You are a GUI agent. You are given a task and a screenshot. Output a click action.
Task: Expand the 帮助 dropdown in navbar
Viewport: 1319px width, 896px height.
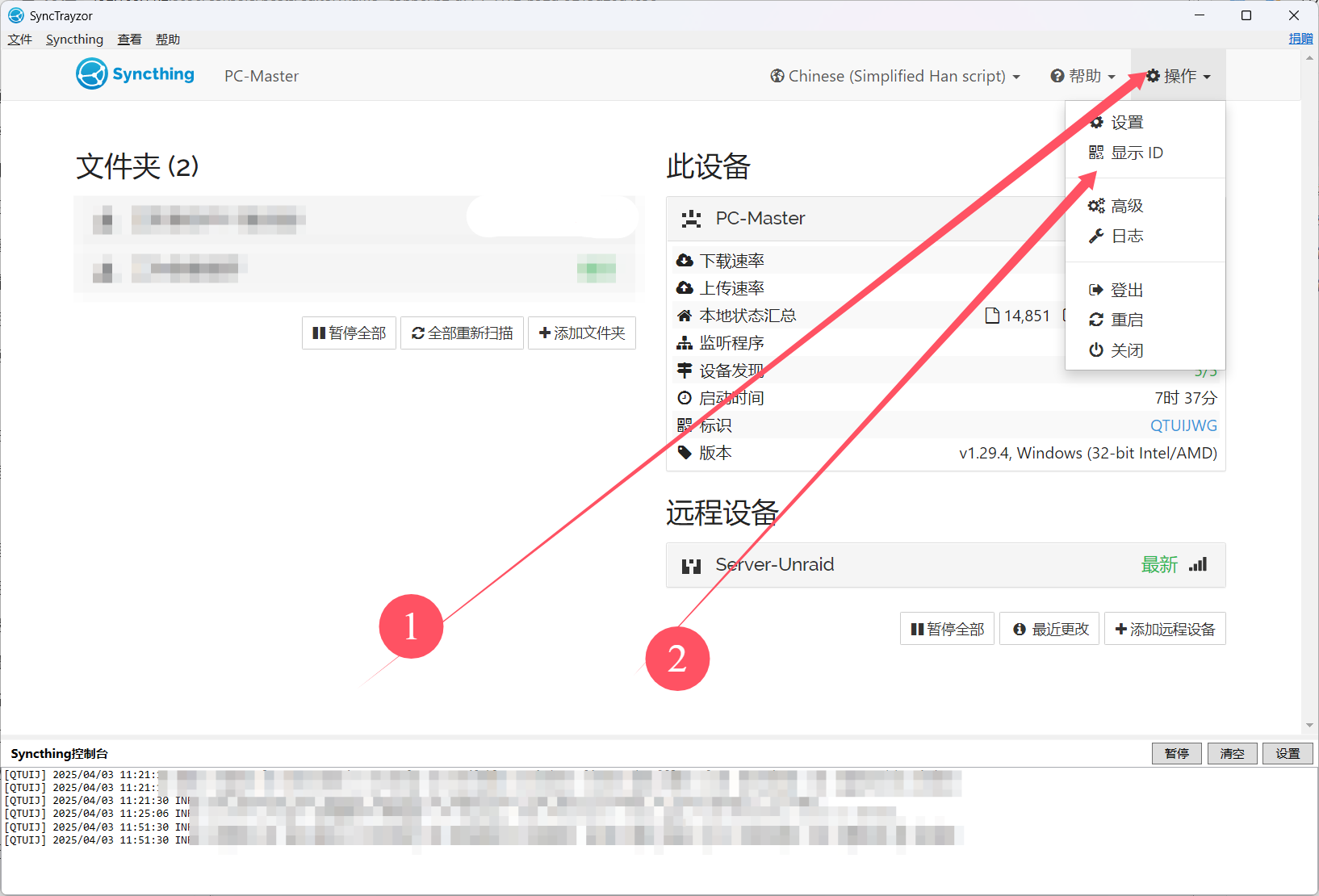click(1082, 76)
